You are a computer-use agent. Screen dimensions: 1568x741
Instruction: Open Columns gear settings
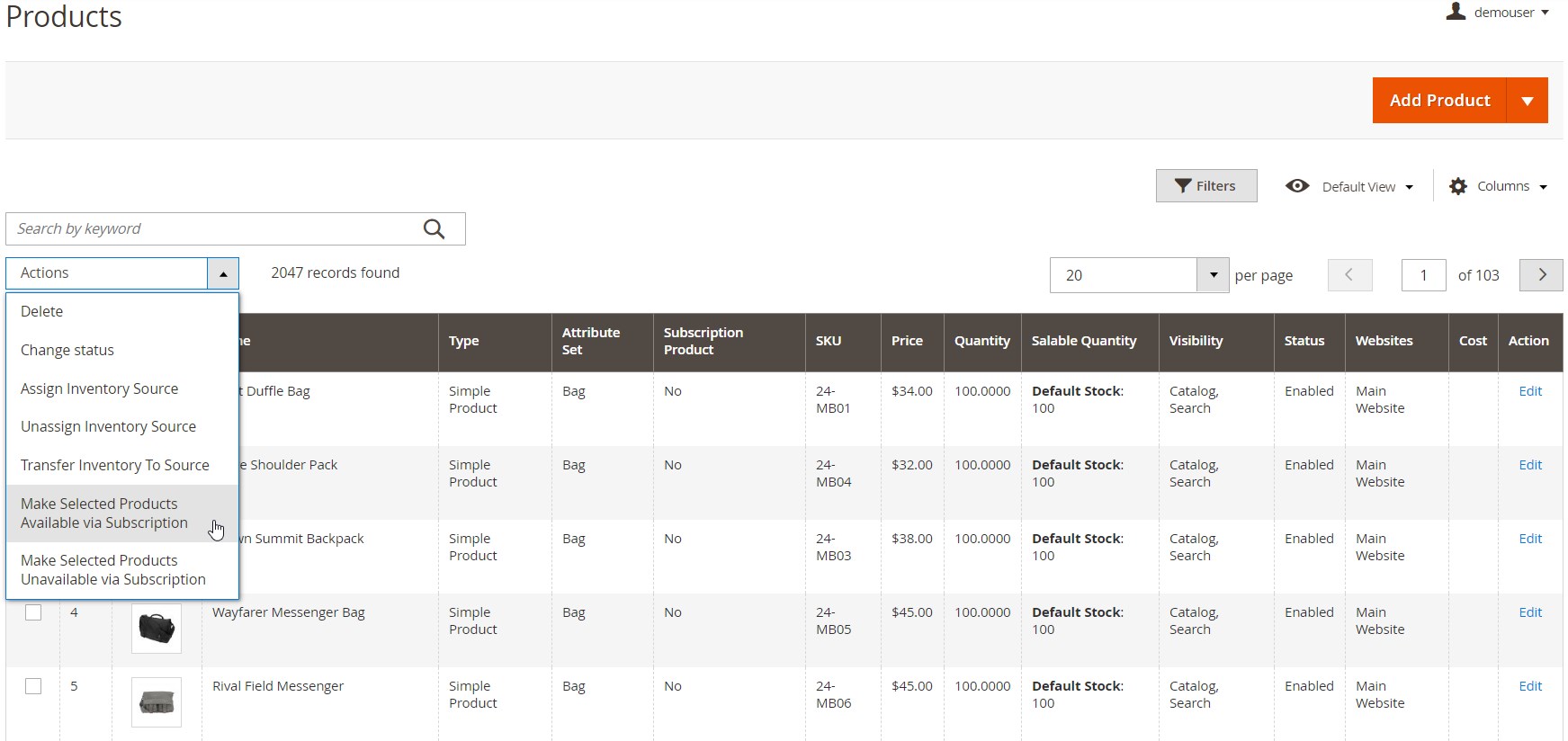(1458, 186)
